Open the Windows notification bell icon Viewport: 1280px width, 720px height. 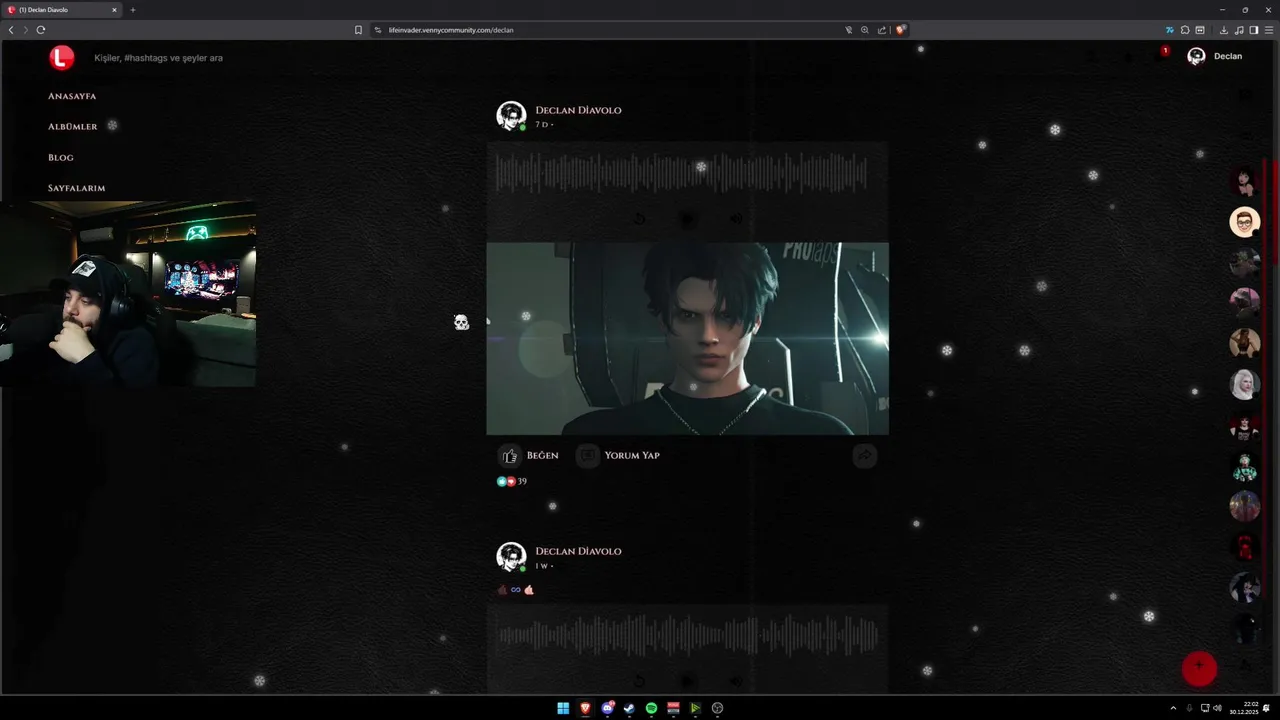1267,708
